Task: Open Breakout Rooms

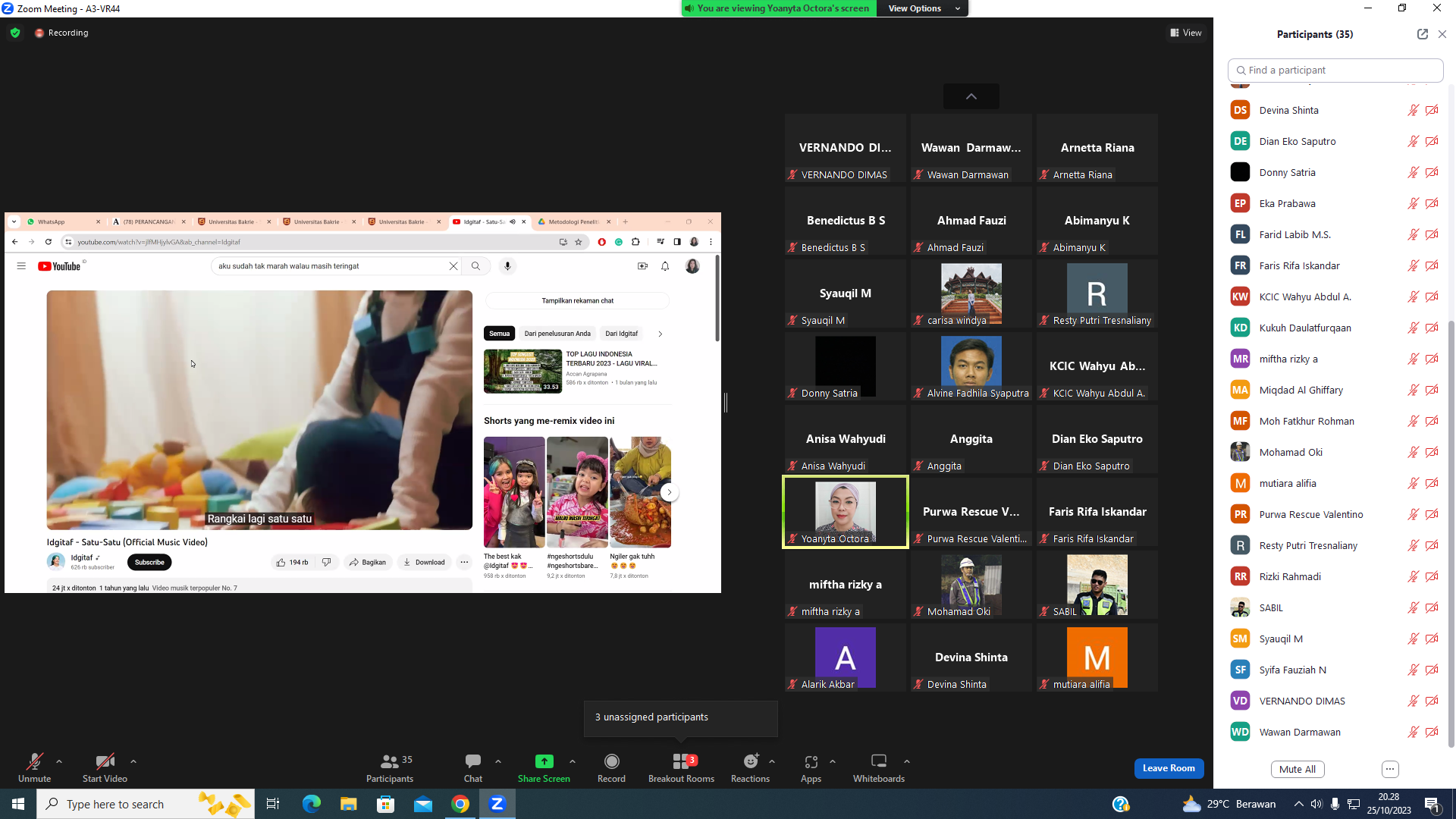Action: tap(681, 767)
